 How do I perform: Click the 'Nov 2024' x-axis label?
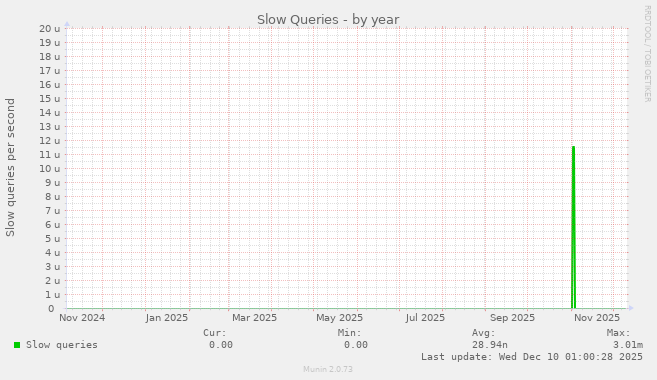click(x=82, y=318)
